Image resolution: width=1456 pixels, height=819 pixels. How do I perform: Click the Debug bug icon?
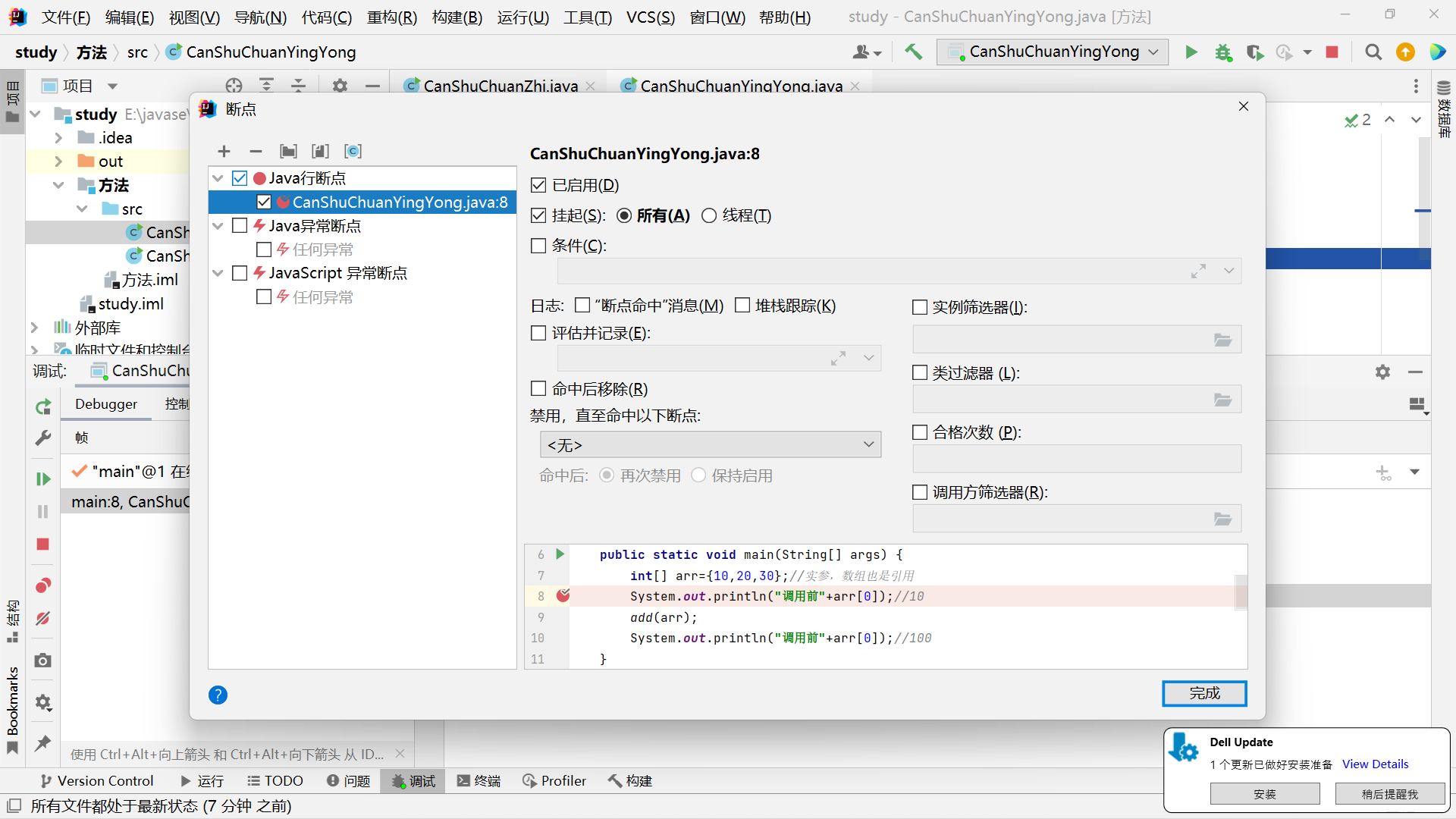[1223, 52]
